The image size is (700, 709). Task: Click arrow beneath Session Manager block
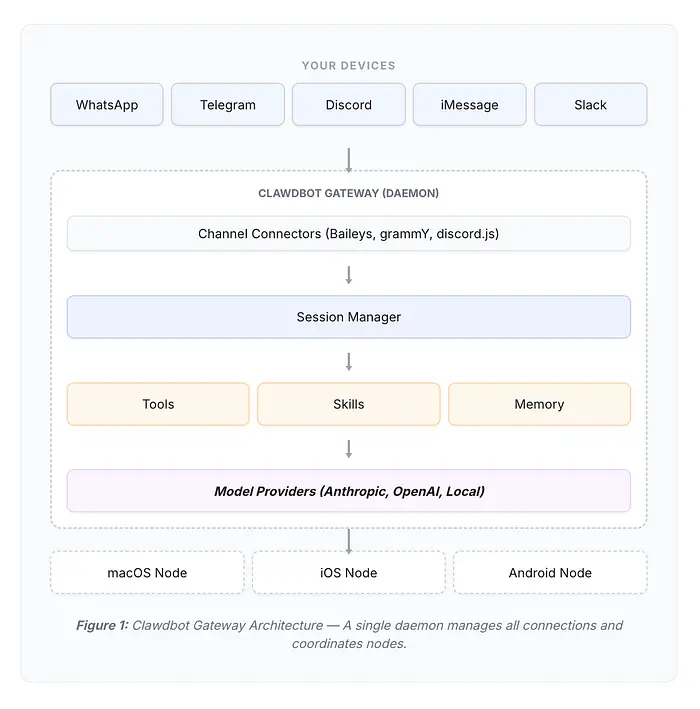click(x=349, y=361)
